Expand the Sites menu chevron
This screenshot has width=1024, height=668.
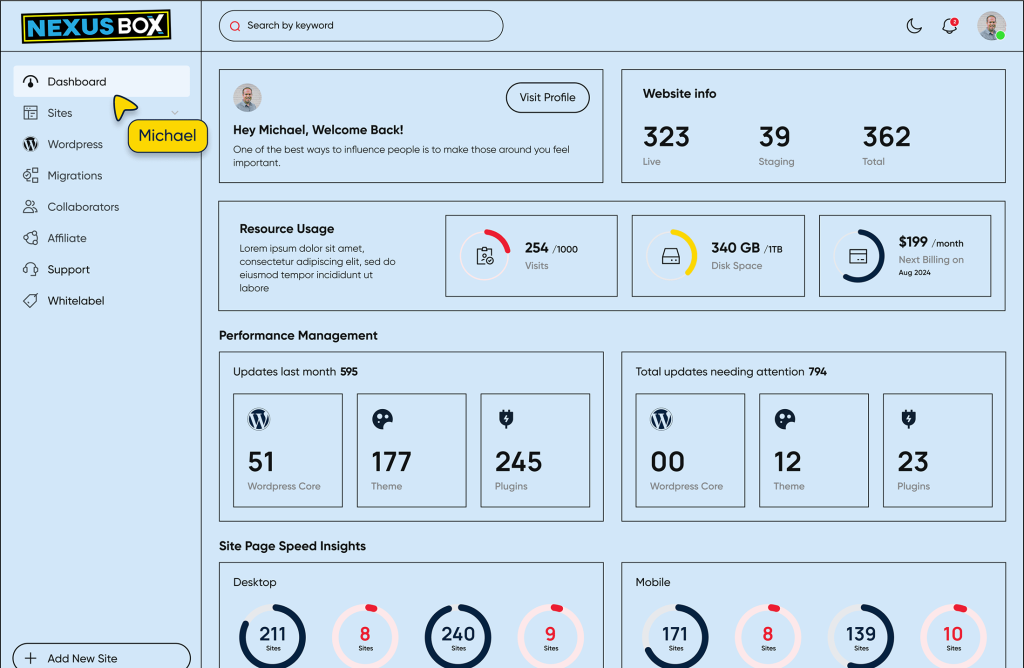(x=175, y=113)
